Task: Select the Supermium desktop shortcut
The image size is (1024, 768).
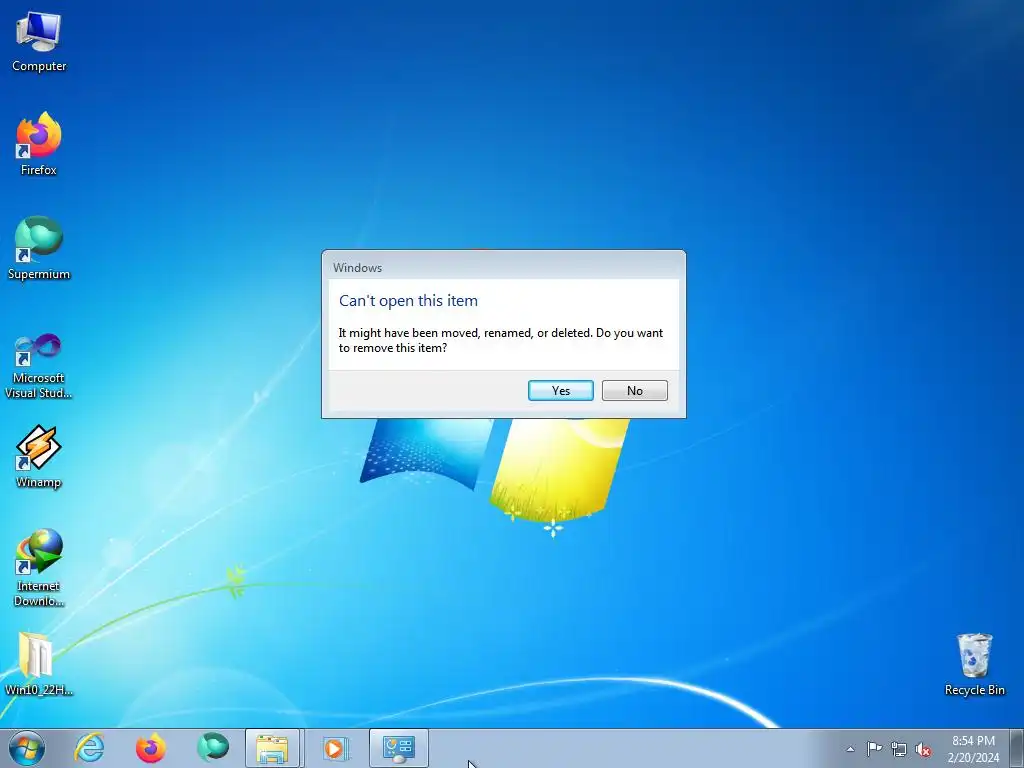Action: click(x=39, y=248)
